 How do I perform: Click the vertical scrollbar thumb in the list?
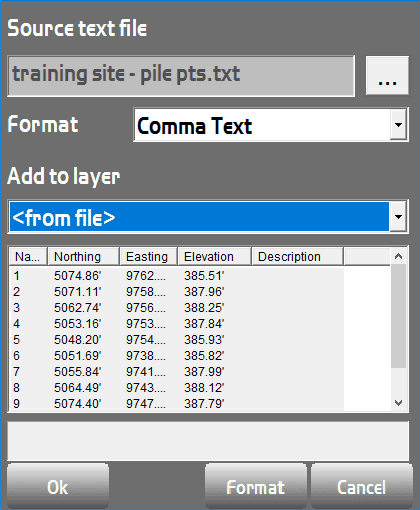tap(398, 316)
